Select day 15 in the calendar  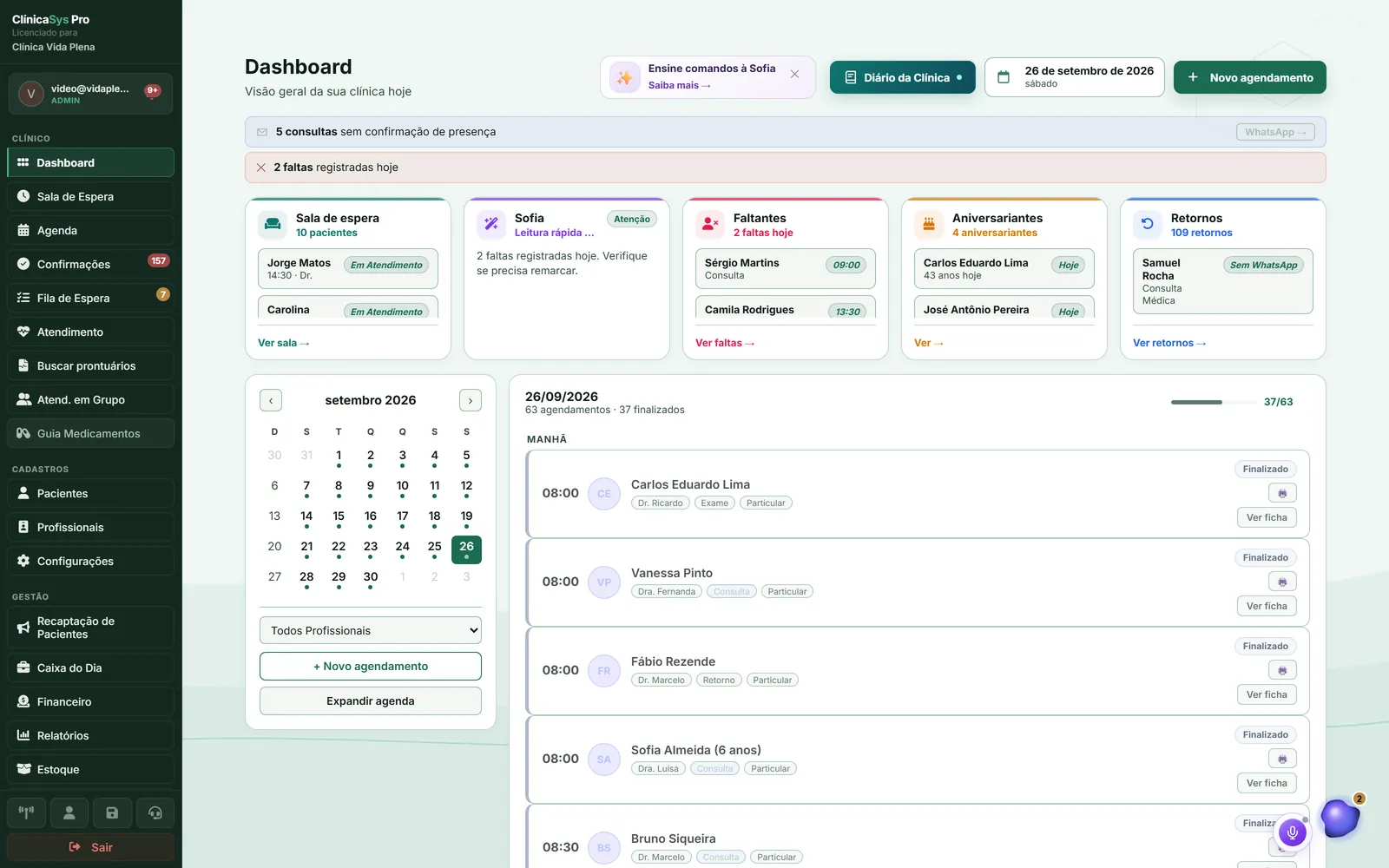click(x=339, y=519)
